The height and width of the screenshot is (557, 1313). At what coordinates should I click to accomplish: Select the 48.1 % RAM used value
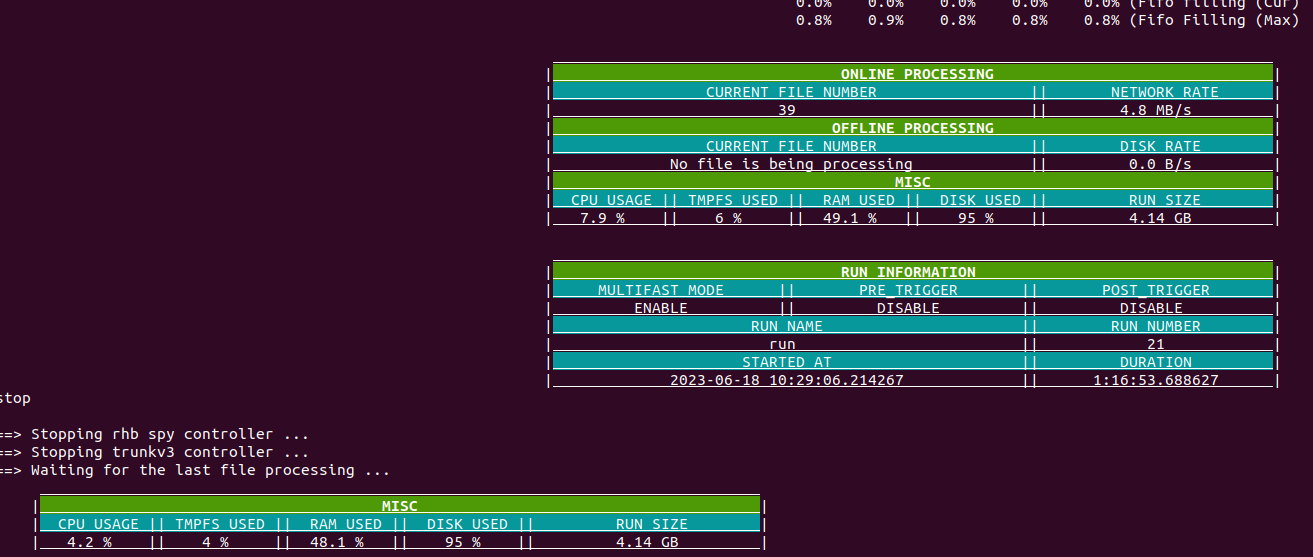(x=336, y=542)
